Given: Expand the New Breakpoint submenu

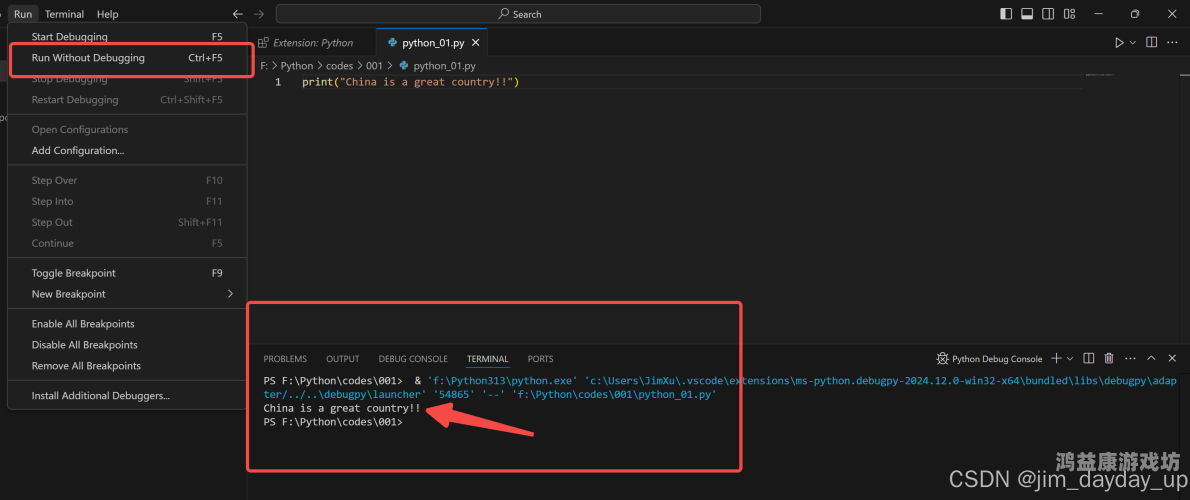Looking at the screenshot, I should pos(230,294).
